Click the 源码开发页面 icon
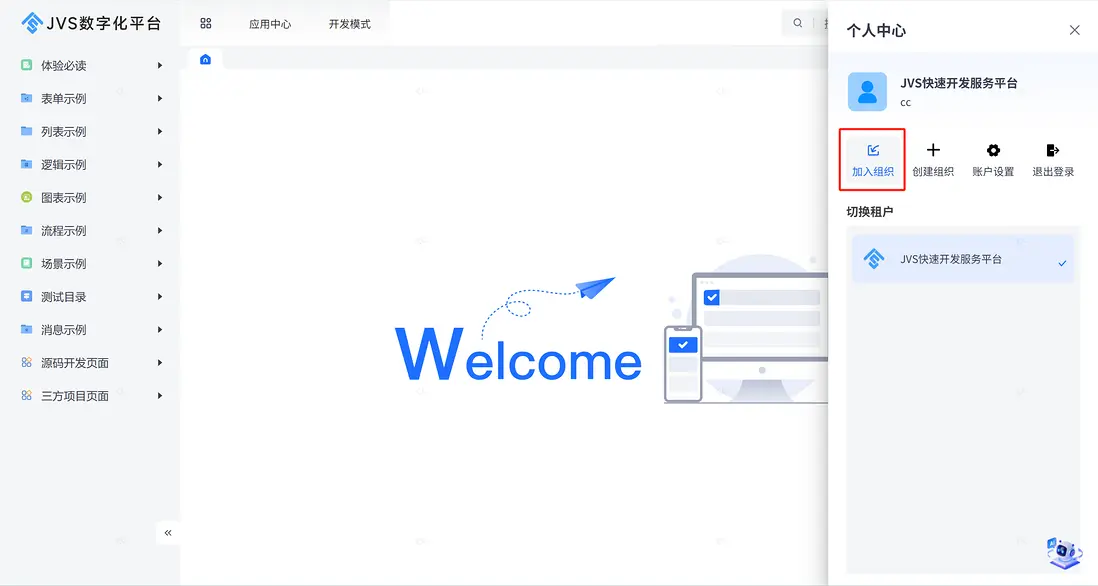 coord(27,362)
